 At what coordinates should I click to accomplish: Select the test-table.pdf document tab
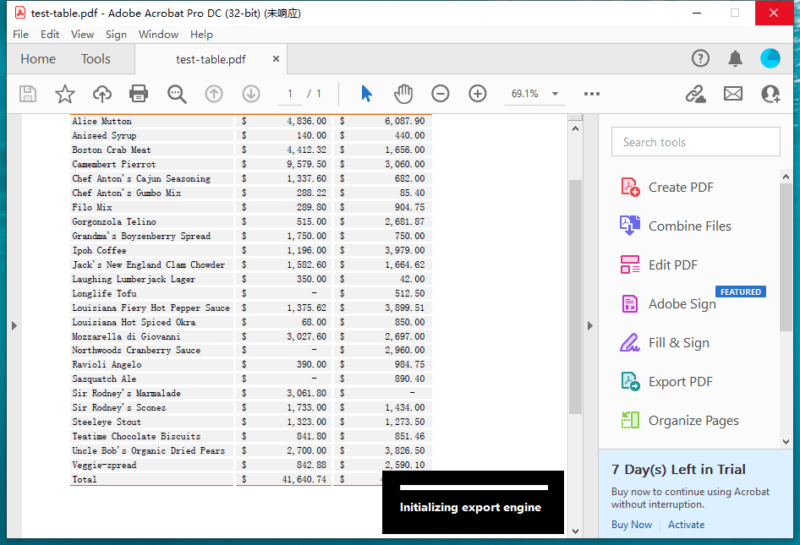click(210, 60)
